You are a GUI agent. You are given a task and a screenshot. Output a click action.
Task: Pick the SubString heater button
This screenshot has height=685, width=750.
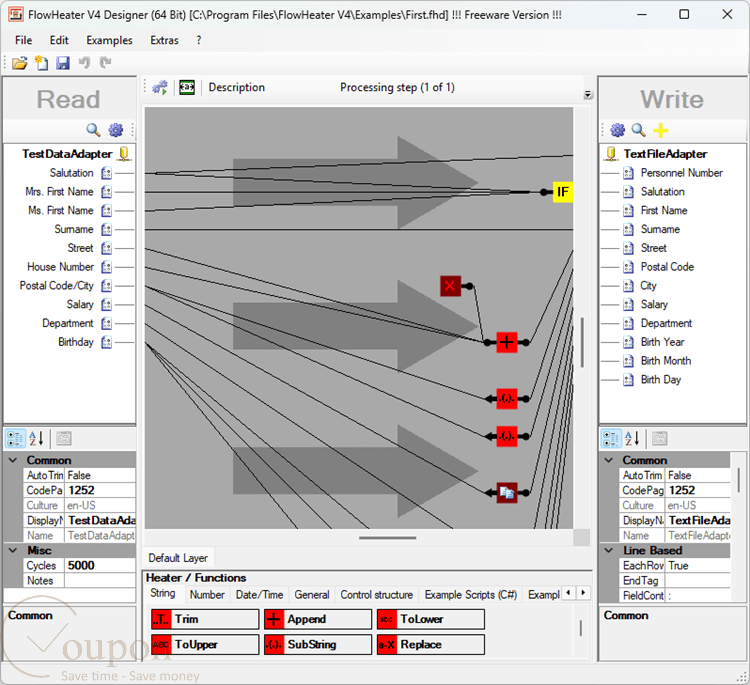coord(318,645)
